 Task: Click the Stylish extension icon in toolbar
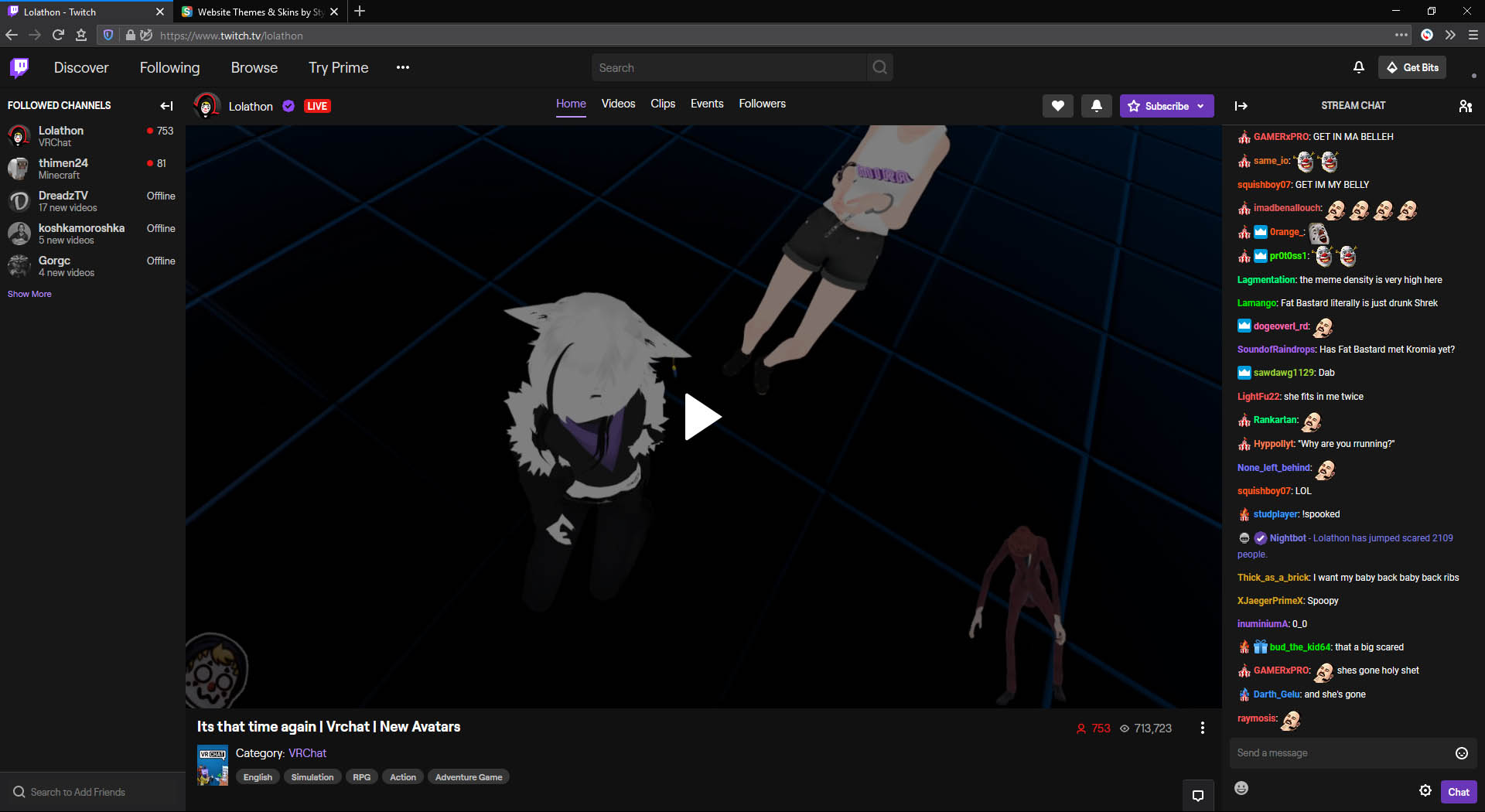1427,35
